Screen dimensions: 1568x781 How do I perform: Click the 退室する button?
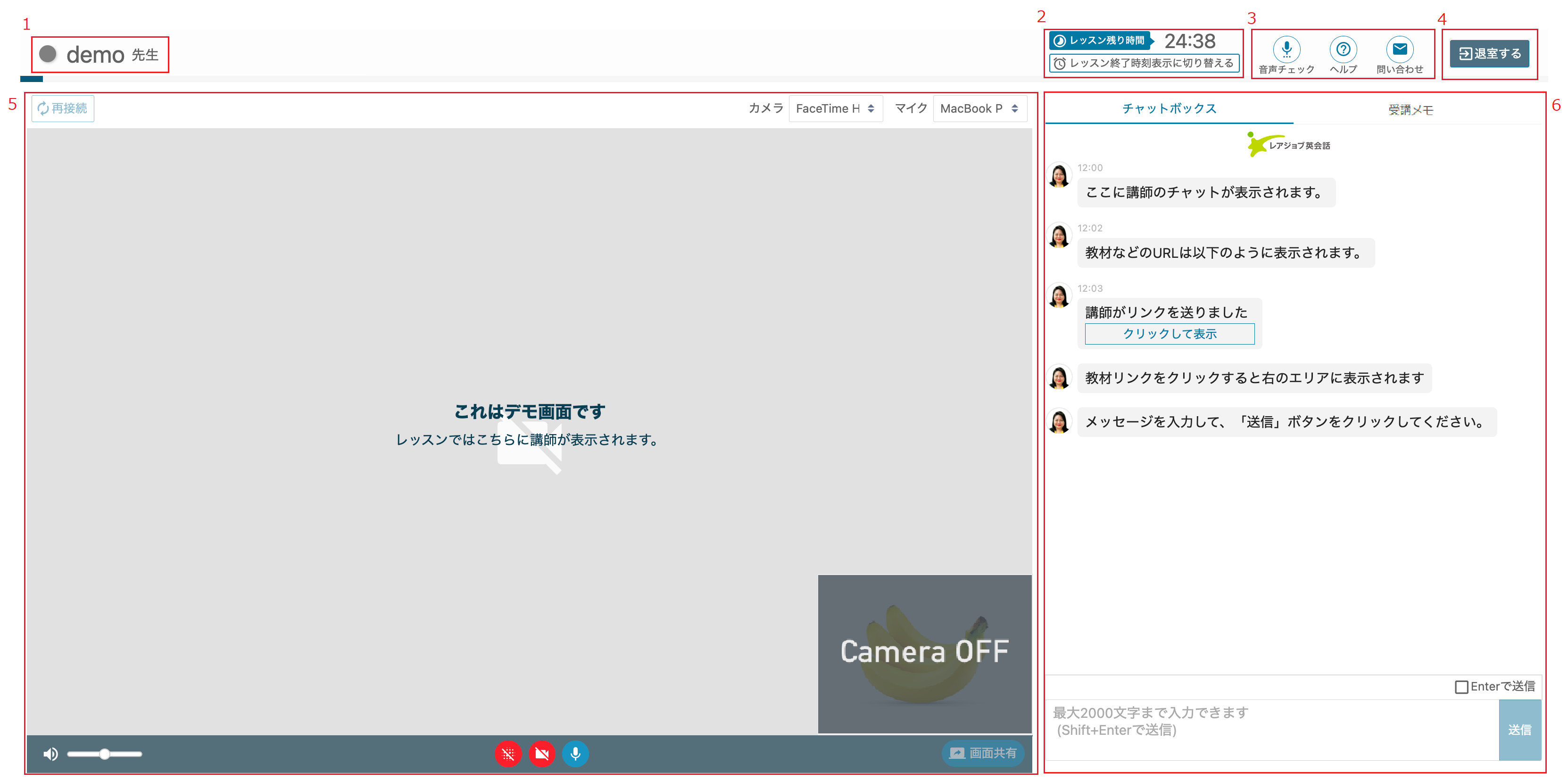pos(1489,54)
